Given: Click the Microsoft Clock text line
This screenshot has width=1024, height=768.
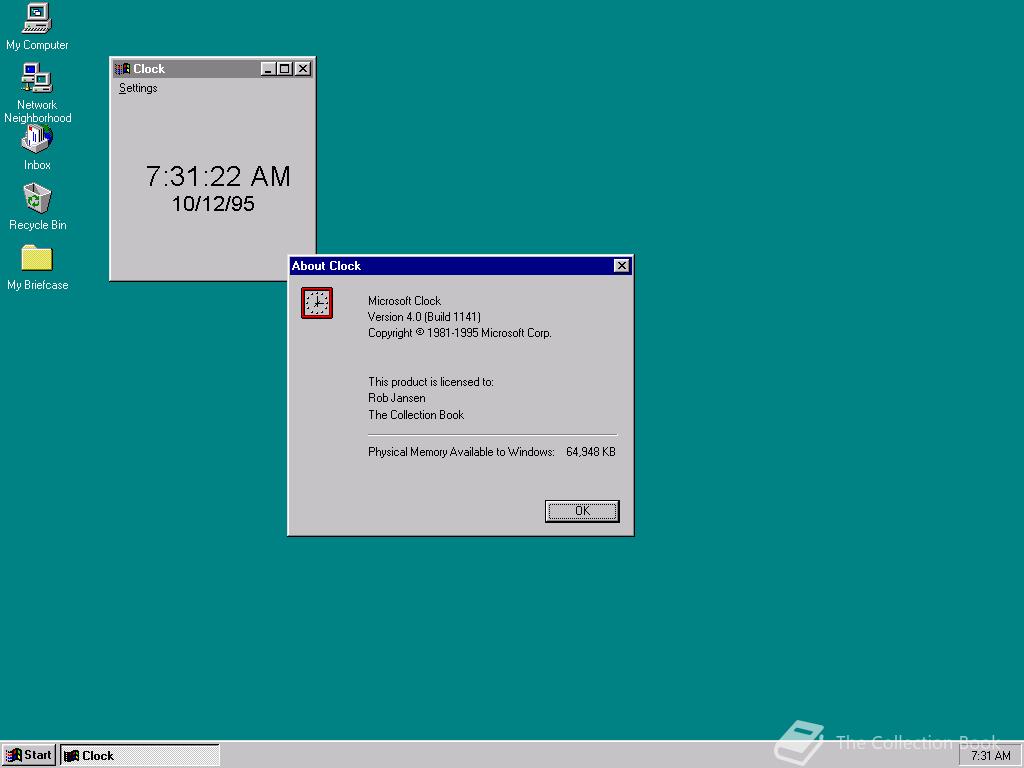Looking at the screenshot, I should point(404,301).
